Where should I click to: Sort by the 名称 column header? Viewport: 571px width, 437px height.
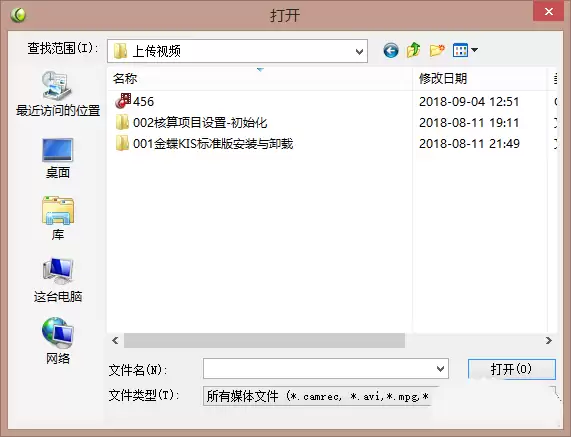[x=125, y=78]
